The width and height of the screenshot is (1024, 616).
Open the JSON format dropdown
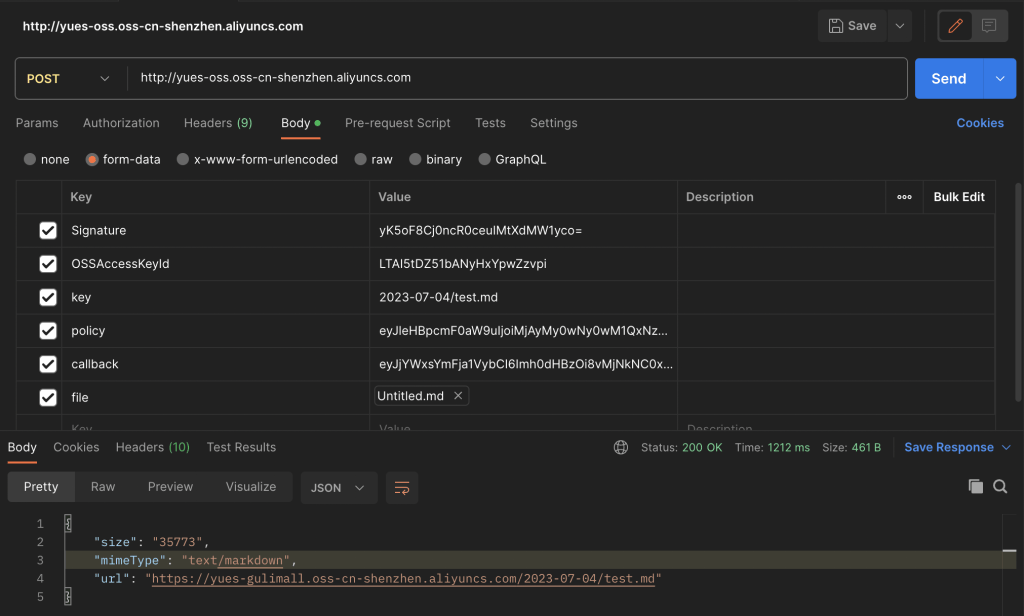338,487
